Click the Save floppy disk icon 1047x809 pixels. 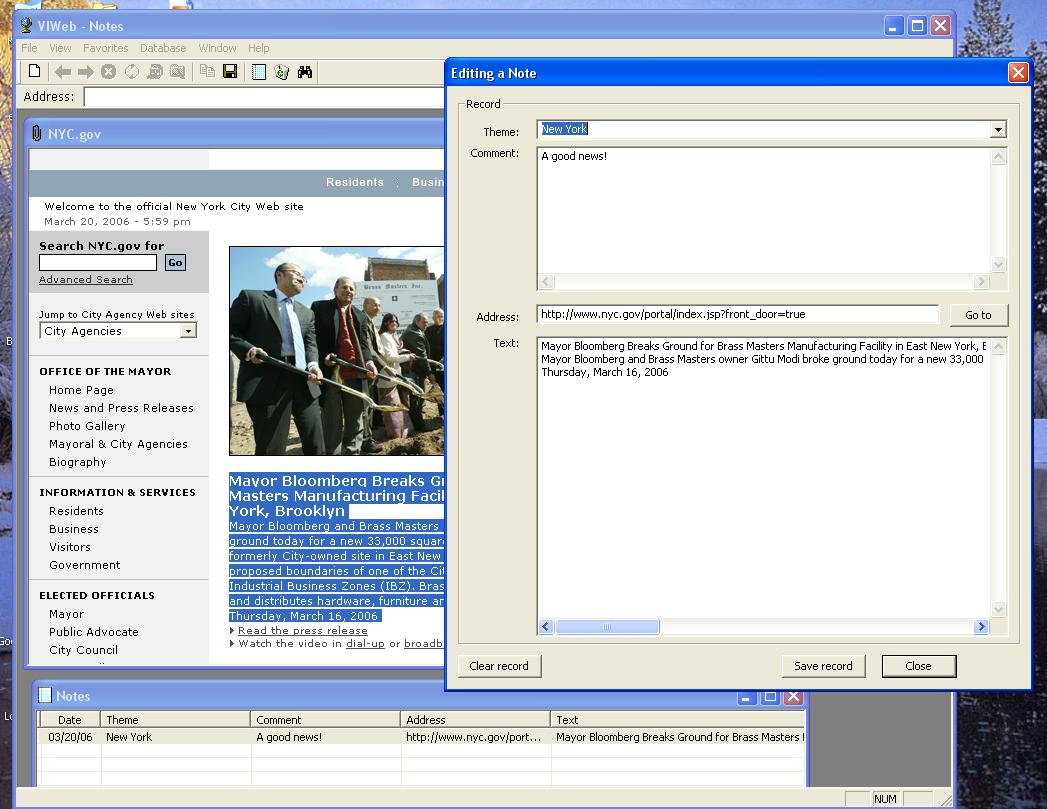230,71
